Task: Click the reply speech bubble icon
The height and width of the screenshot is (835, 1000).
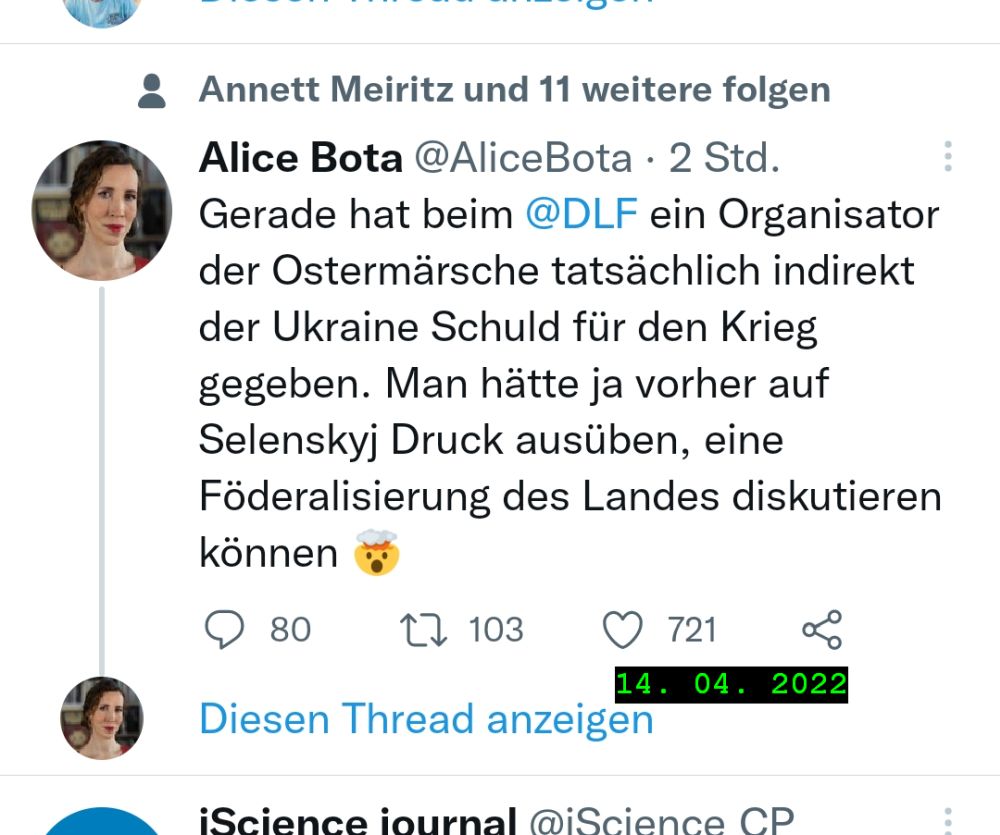Action: tap(224, 630)
